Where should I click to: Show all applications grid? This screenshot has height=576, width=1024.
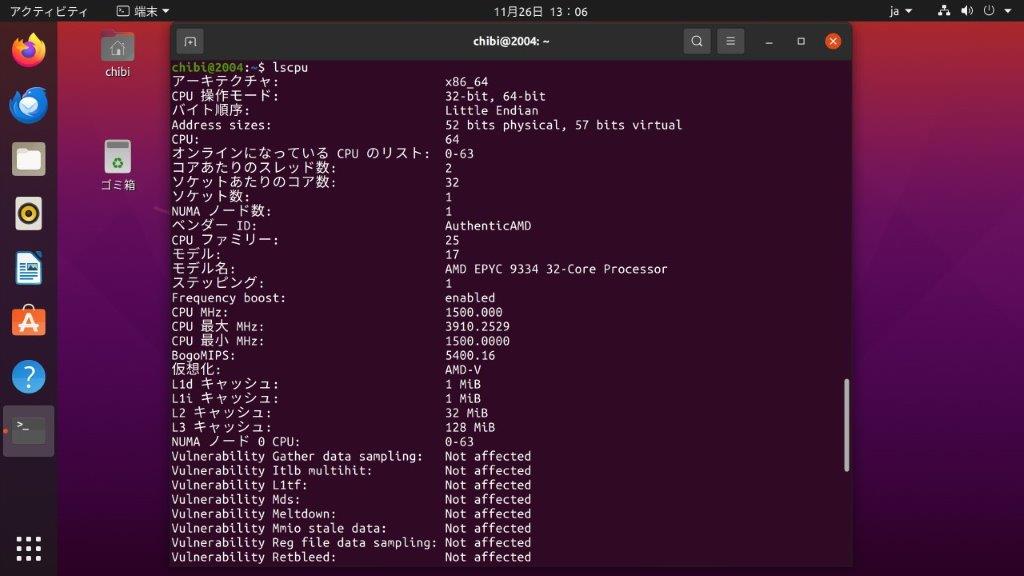29,548
